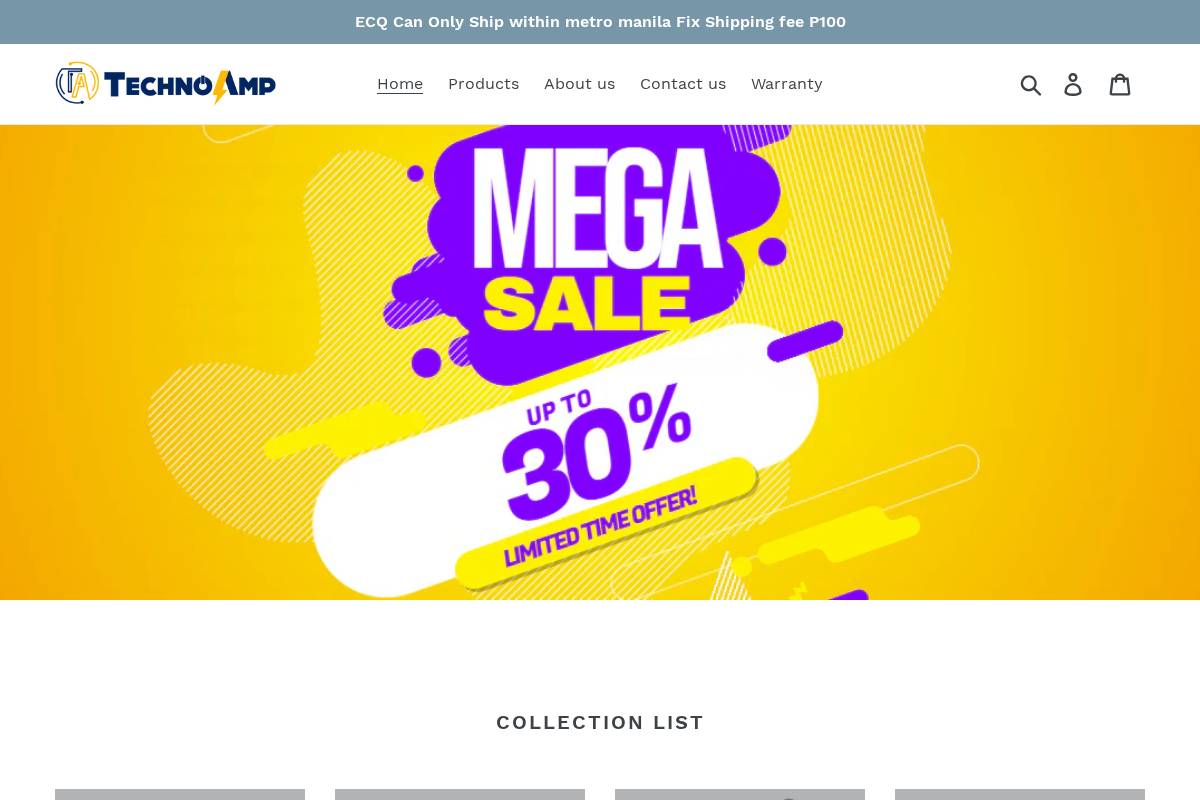
Task: Open the first collection thumbnail
Action: point(180,794)
